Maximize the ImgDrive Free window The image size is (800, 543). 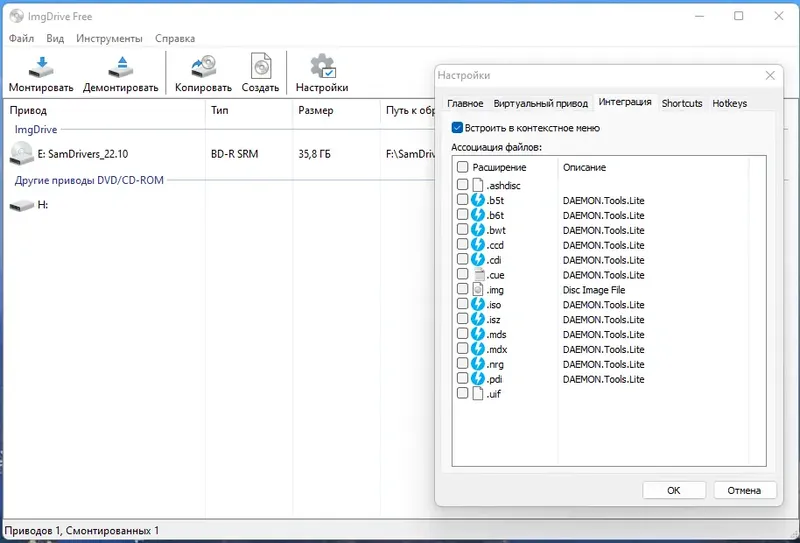point(738,16)
